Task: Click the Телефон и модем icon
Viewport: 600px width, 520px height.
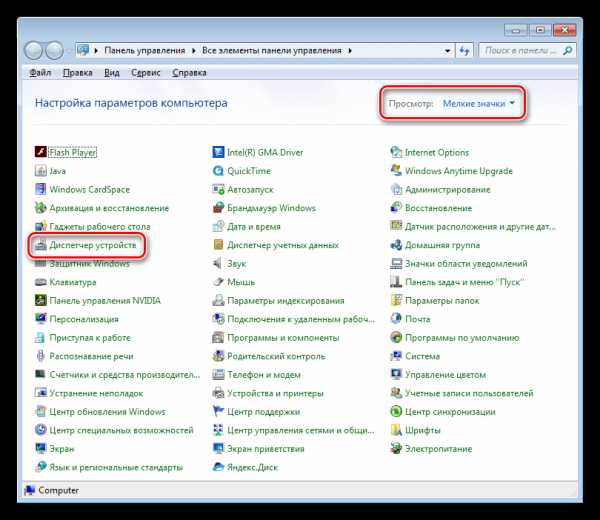Action: pos(218,374)
